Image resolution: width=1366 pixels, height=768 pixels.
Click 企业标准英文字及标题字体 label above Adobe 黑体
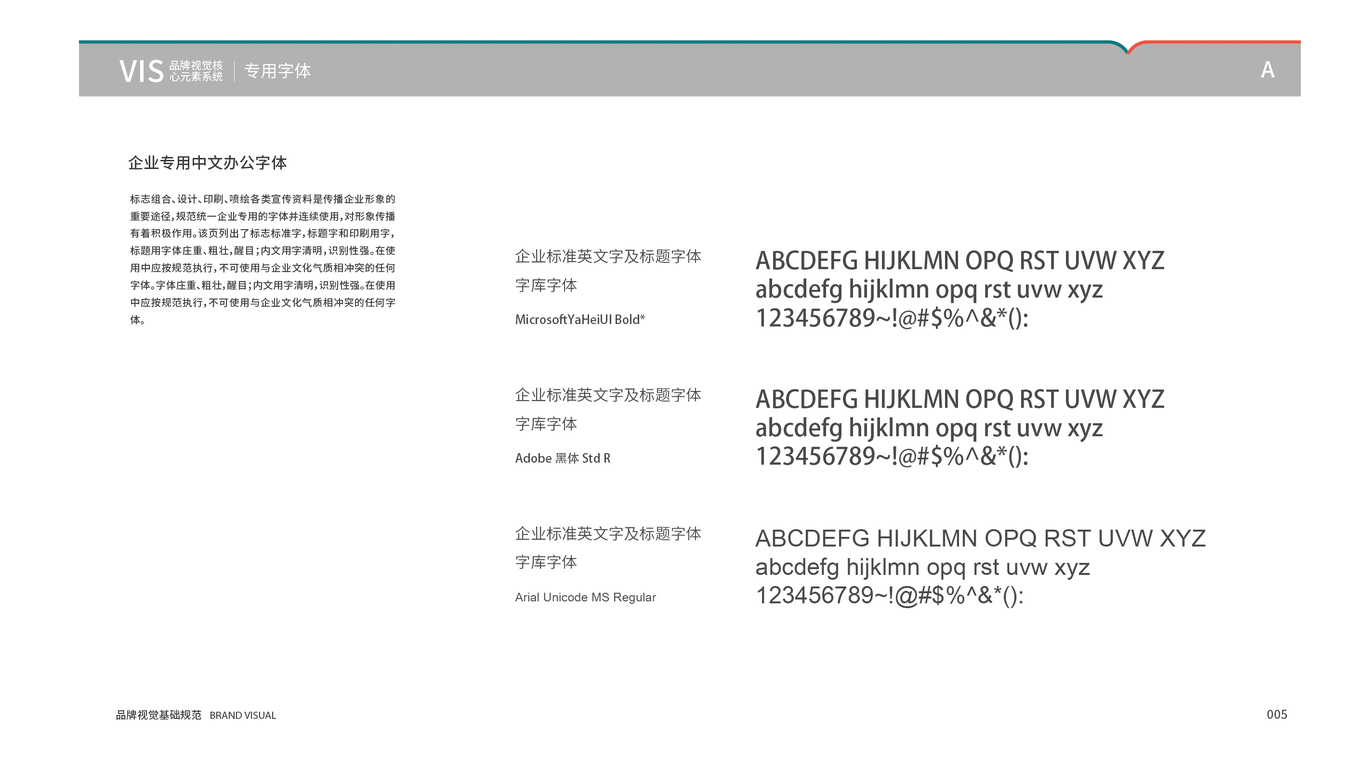coord(608,395)
